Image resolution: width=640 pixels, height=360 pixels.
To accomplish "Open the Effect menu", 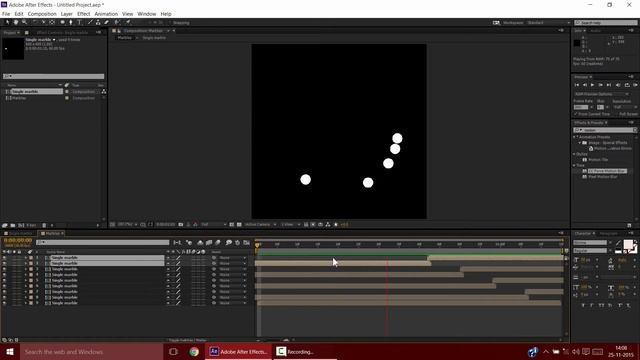I will [83, 14].
